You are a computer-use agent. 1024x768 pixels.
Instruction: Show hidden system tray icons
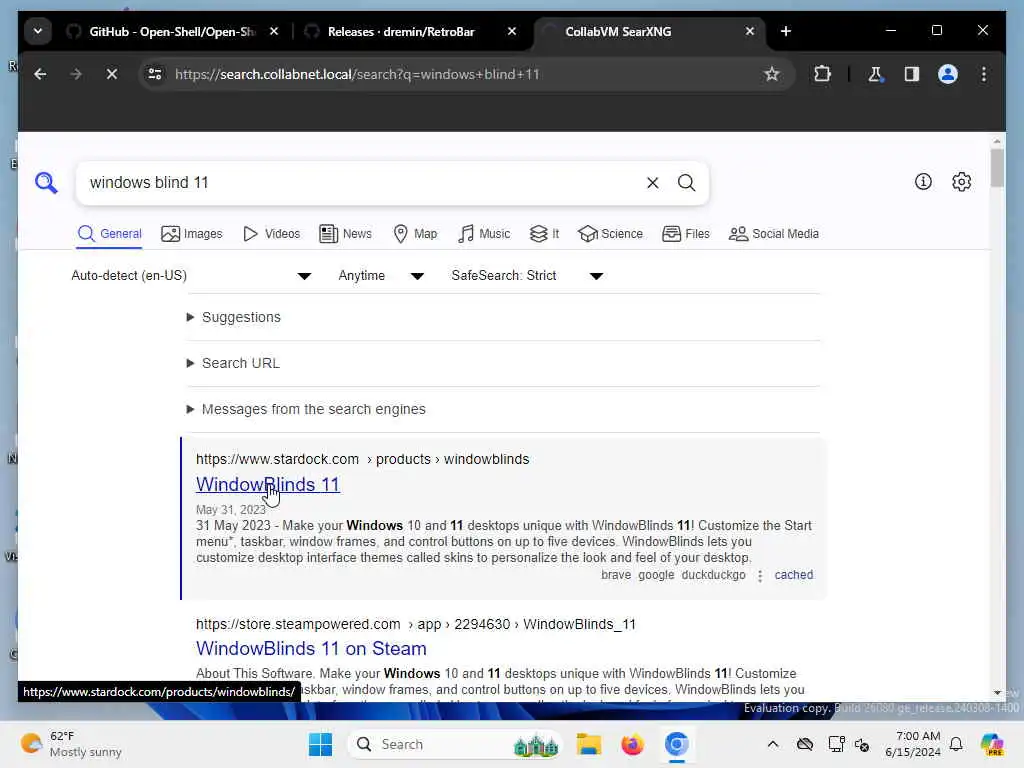coord(773,744)
